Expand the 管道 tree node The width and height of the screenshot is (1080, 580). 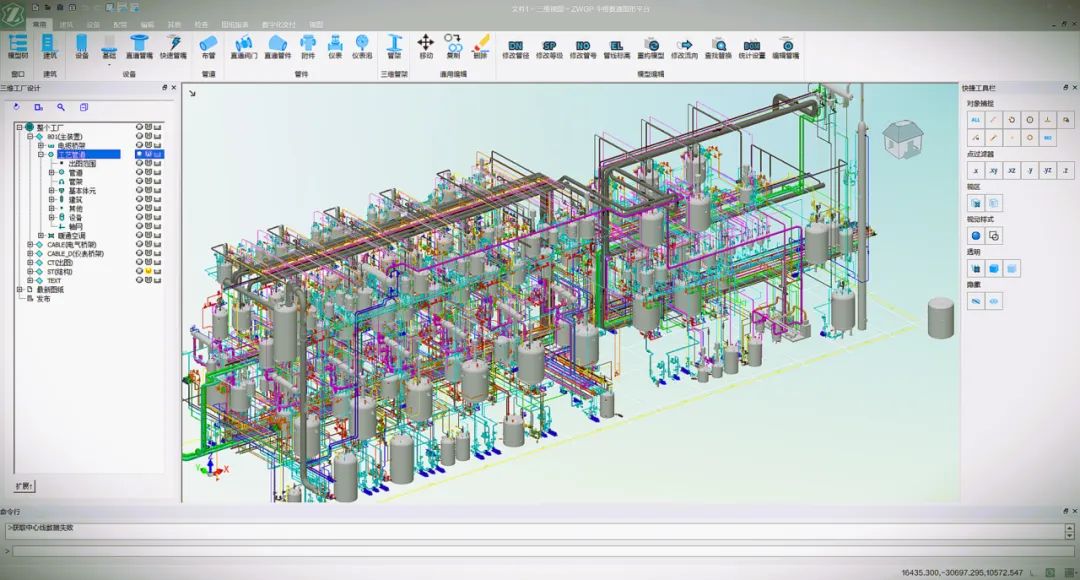pyautogui.click(x=51, y=173)
